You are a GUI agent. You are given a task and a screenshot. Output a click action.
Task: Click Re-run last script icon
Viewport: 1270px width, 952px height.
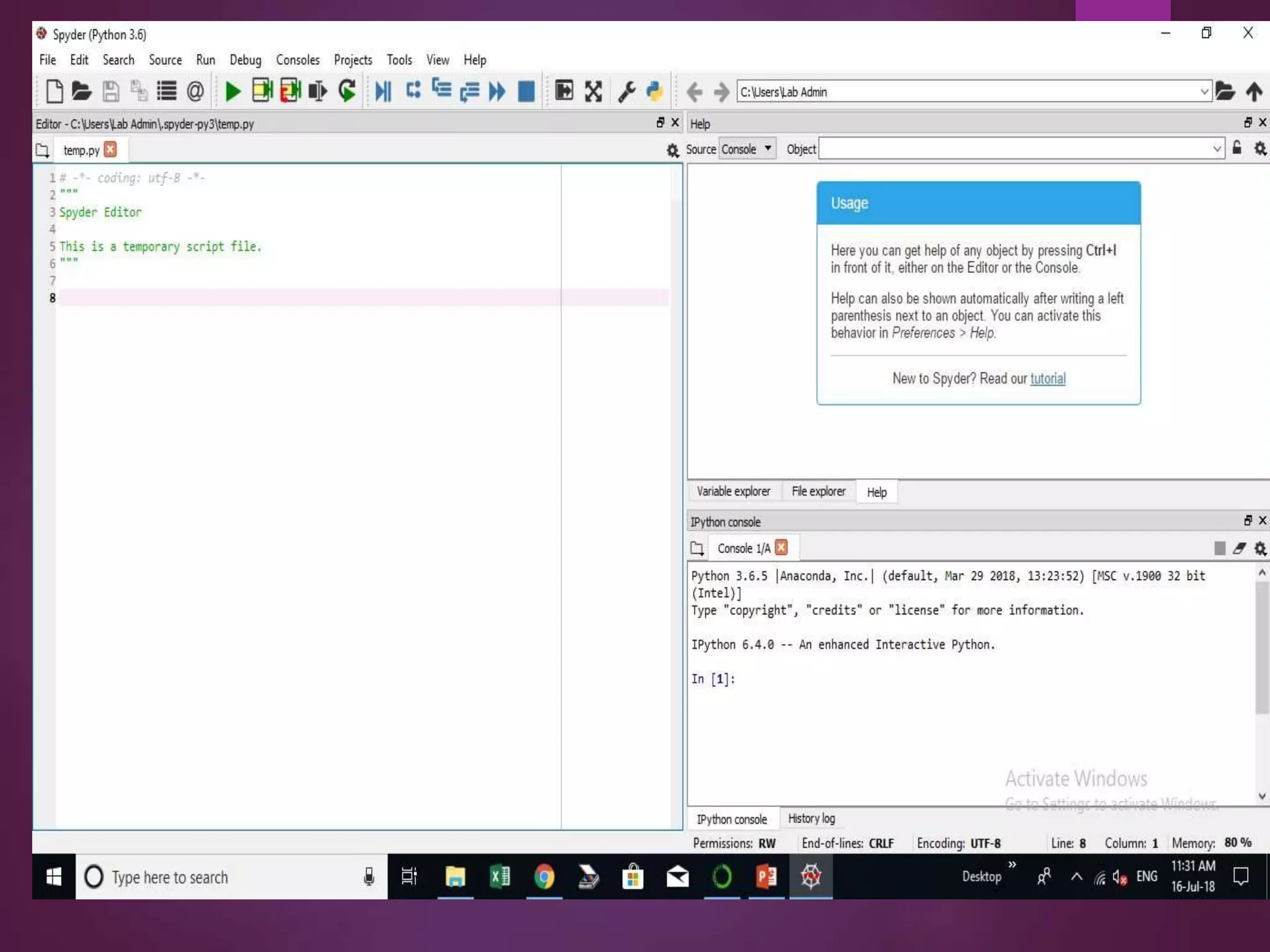coord(347,91)
